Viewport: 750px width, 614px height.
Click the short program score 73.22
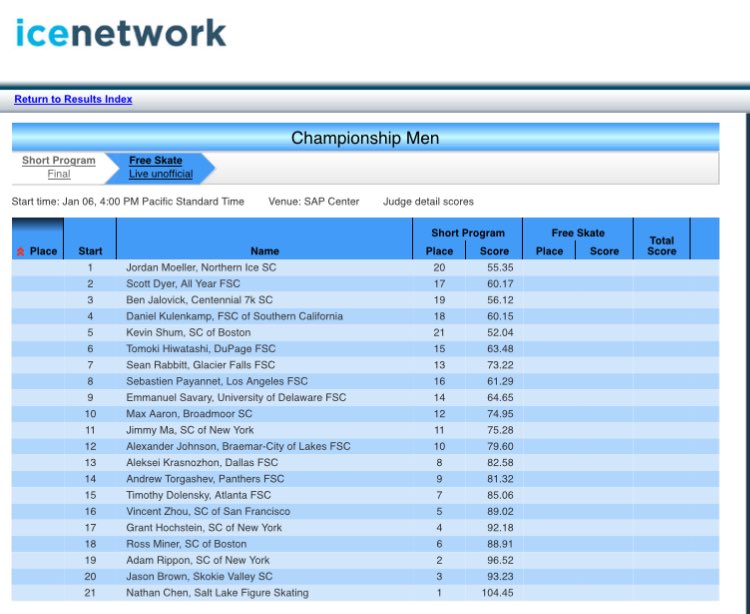(x=500, y=365)
